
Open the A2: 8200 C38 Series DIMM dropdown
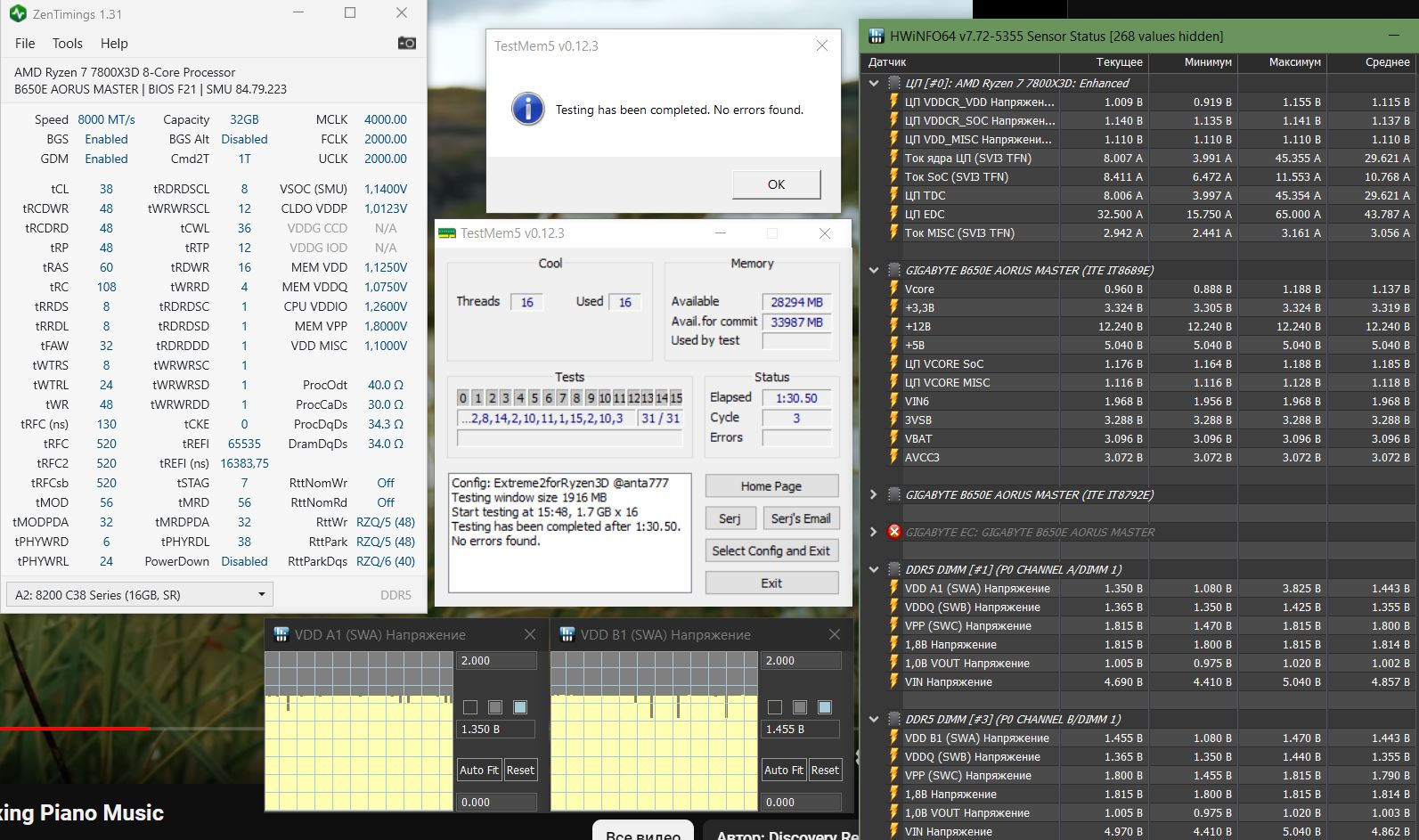point(139,594)
